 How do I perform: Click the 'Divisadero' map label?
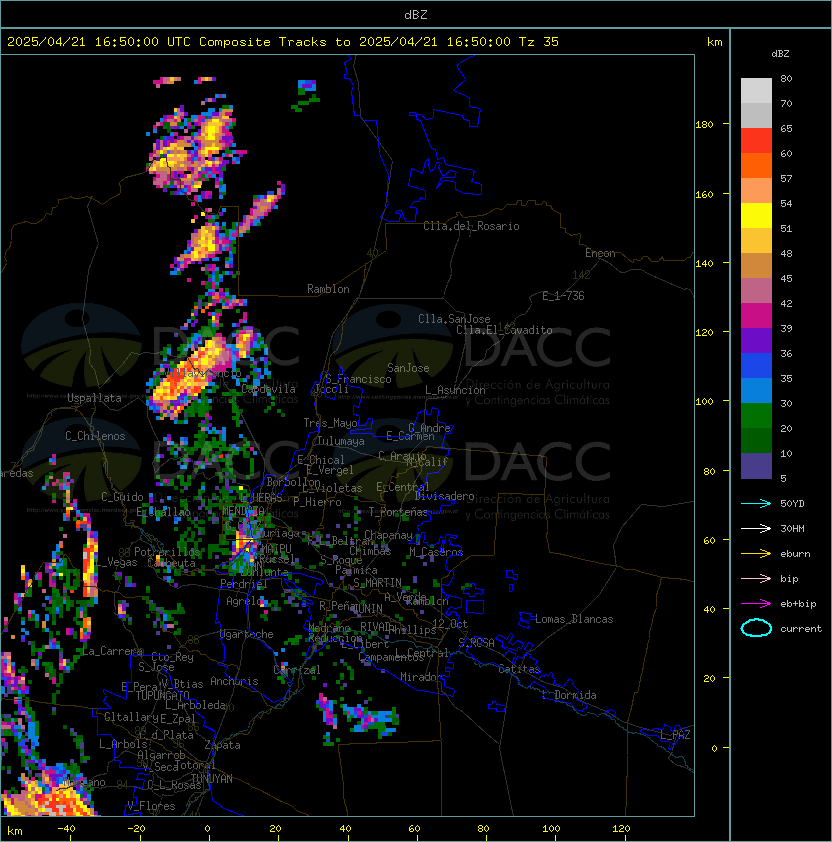point(445,496)
